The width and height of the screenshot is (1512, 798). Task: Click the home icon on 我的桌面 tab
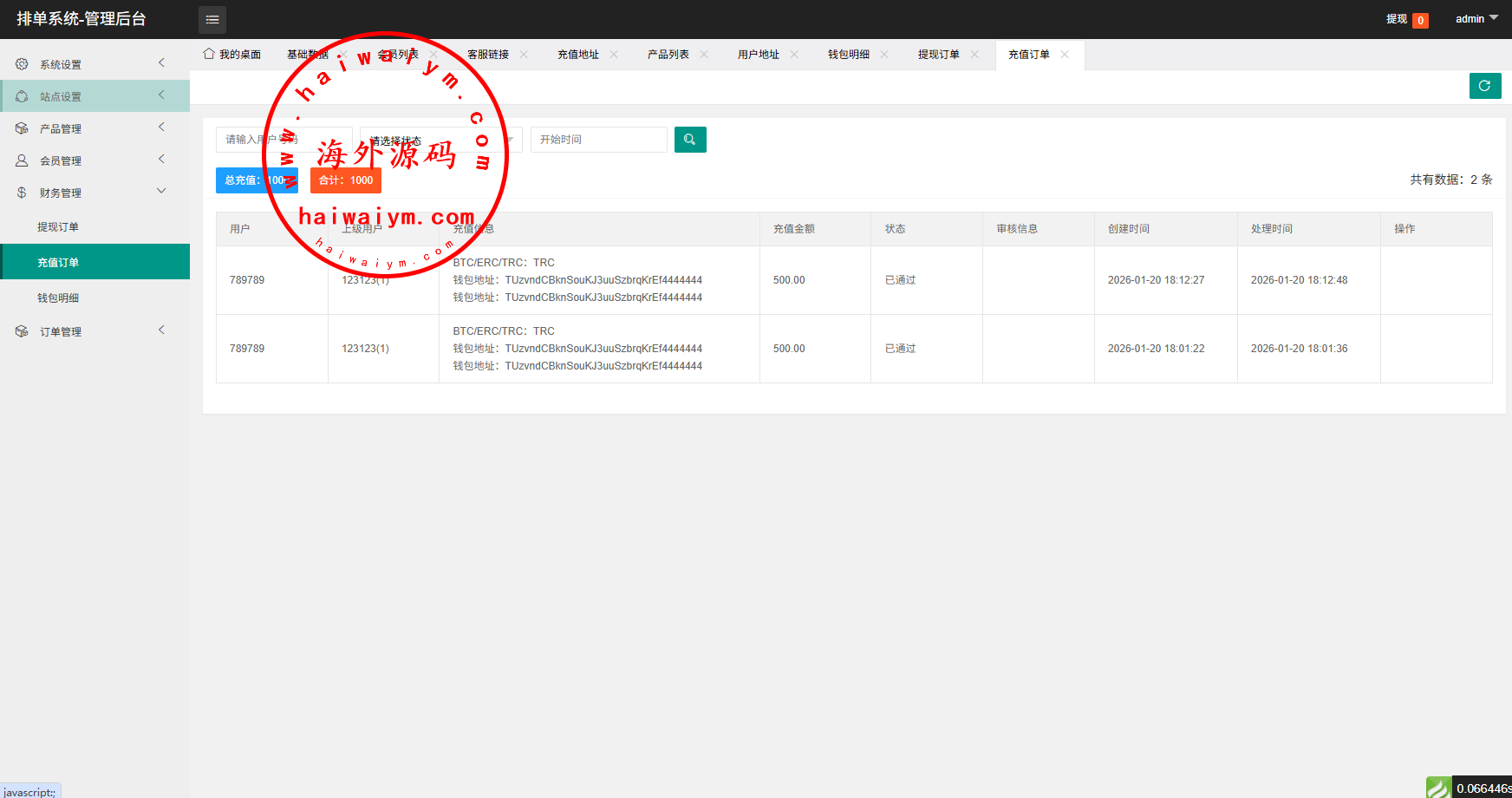209,54
